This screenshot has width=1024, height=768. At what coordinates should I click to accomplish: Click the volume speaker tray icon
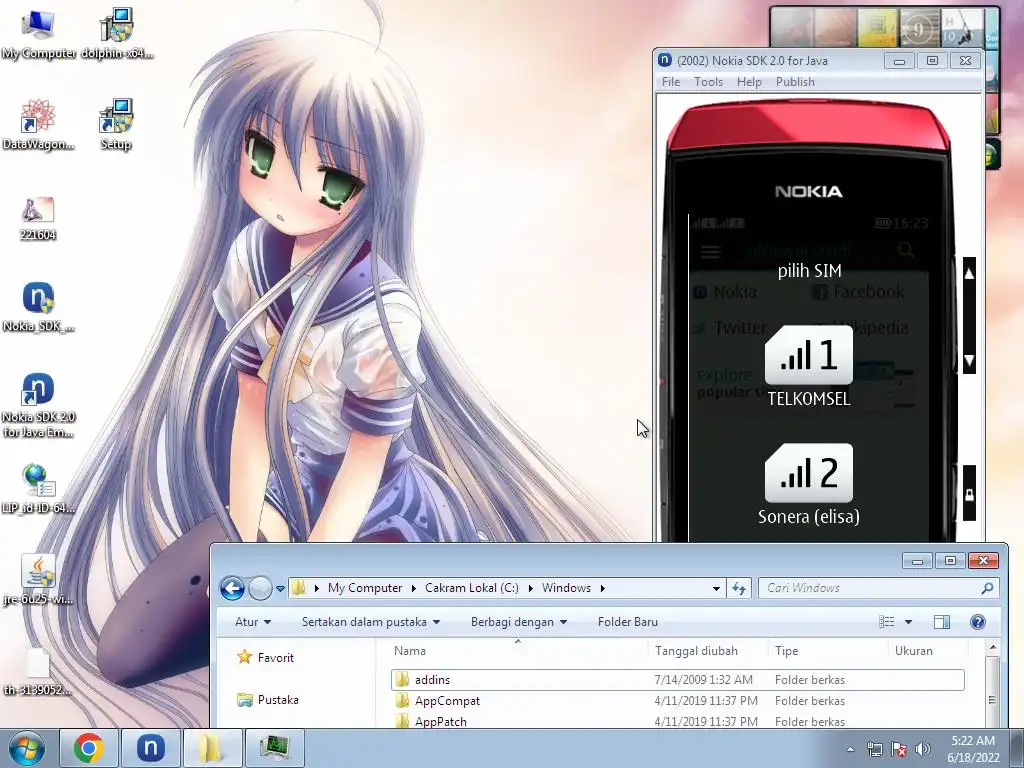pos(923,749)
